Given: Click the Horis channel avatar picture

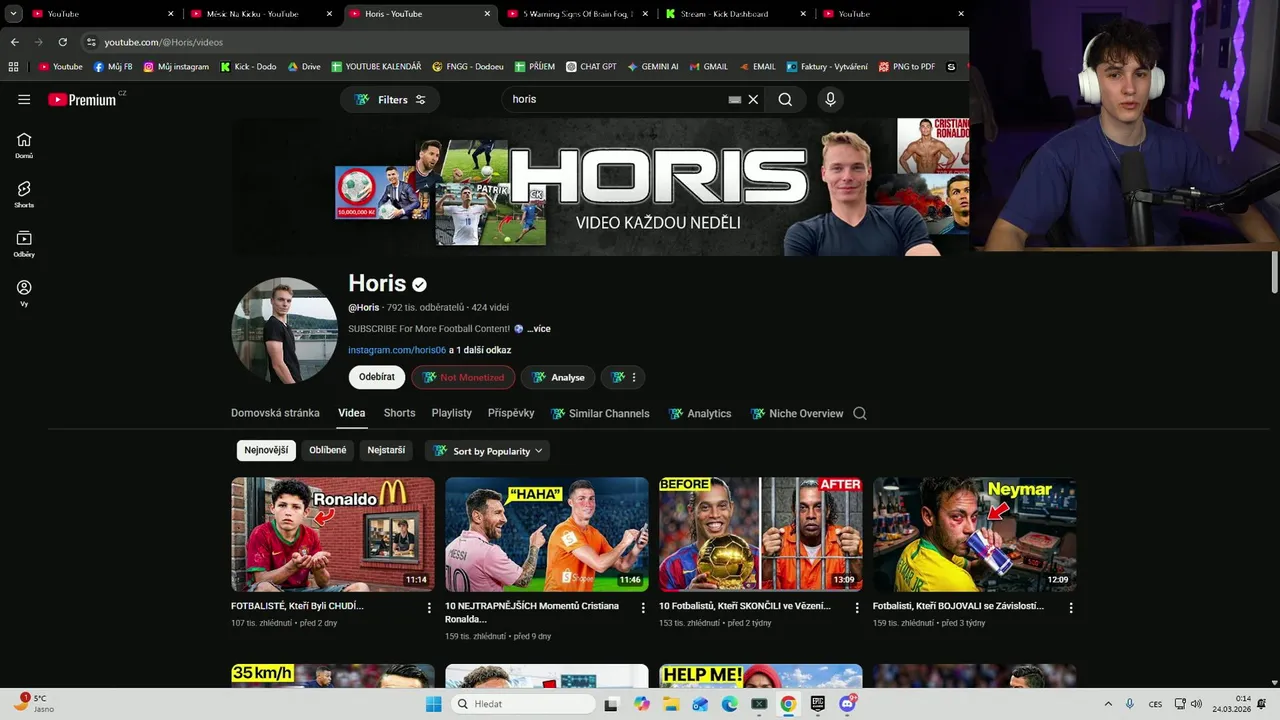Looking at the screenshot, I should (285, 331).
